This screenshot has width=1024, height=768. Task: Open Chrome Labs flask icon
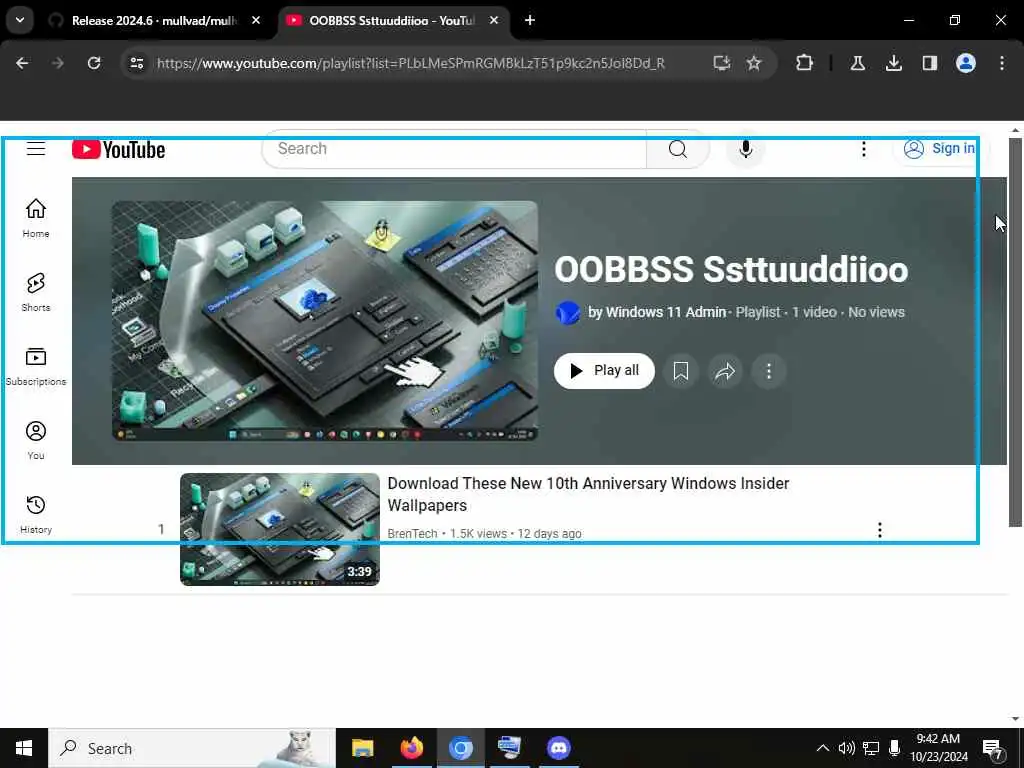tap(857, 63)
